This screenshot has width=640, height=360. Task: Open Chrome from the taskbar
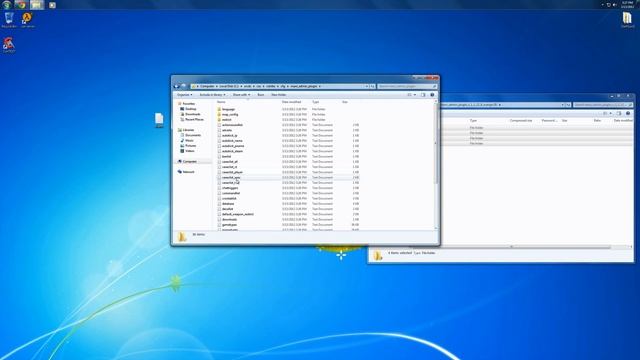[x=21, y=5]
